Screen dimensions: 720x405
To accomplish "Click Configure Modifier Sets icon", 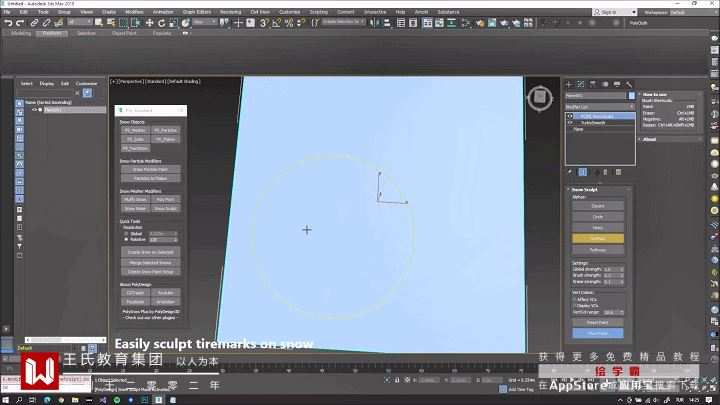I will (x=619, y=172).
